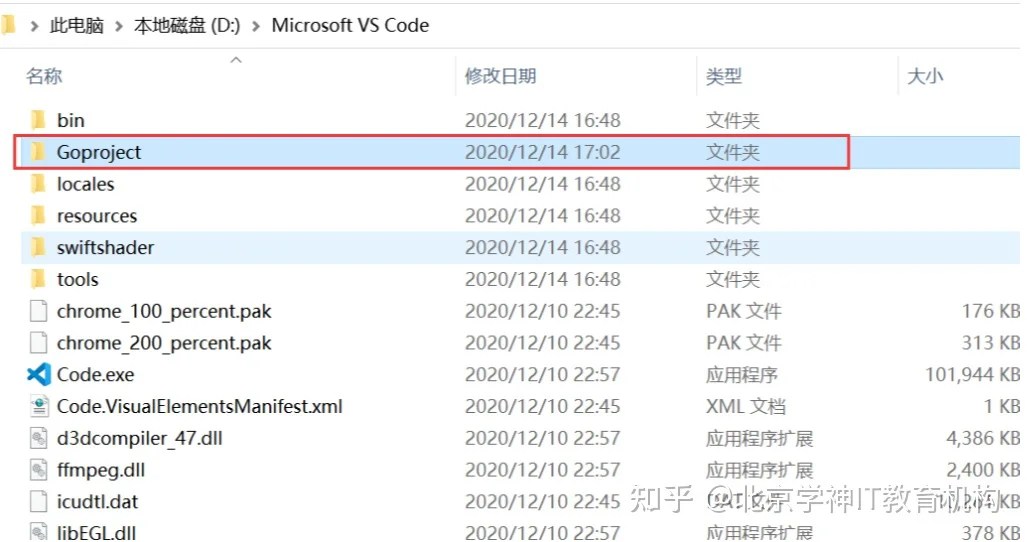Click chrome_100_percent.pak file icon
1027x542 pixels.
click(x=39, y=311)
